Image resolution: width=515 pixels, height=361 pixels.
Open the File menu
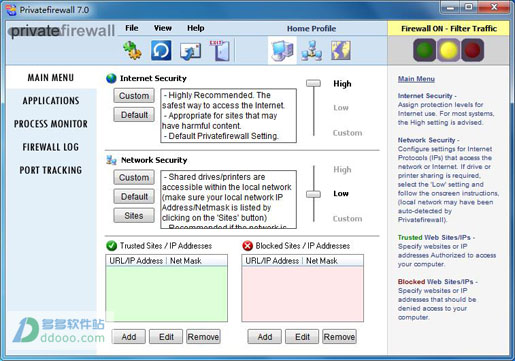132,28
